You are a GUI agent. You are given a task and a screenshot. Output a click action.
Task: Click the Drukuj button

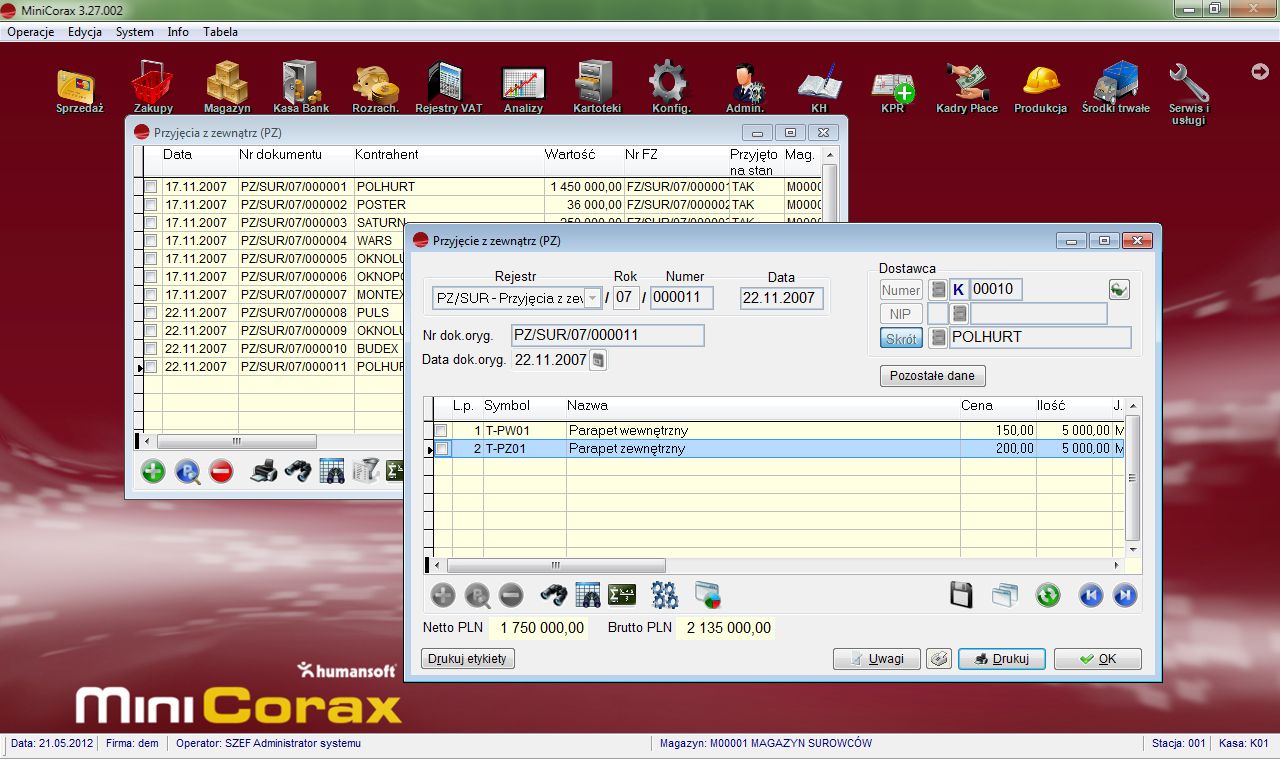tap(1002, 659)
